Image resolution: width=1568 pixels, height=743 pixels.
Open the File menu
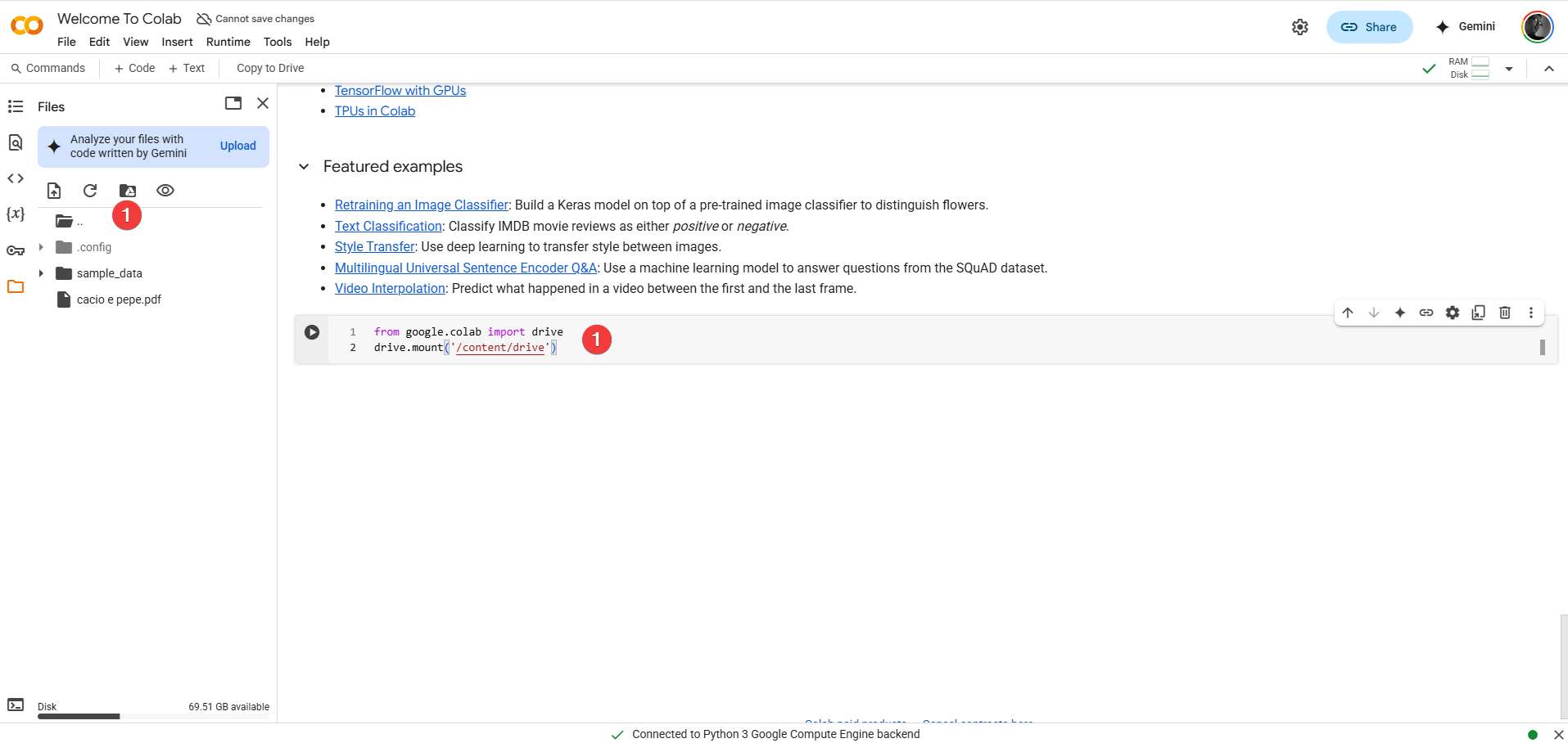click(x=66, y=42)
